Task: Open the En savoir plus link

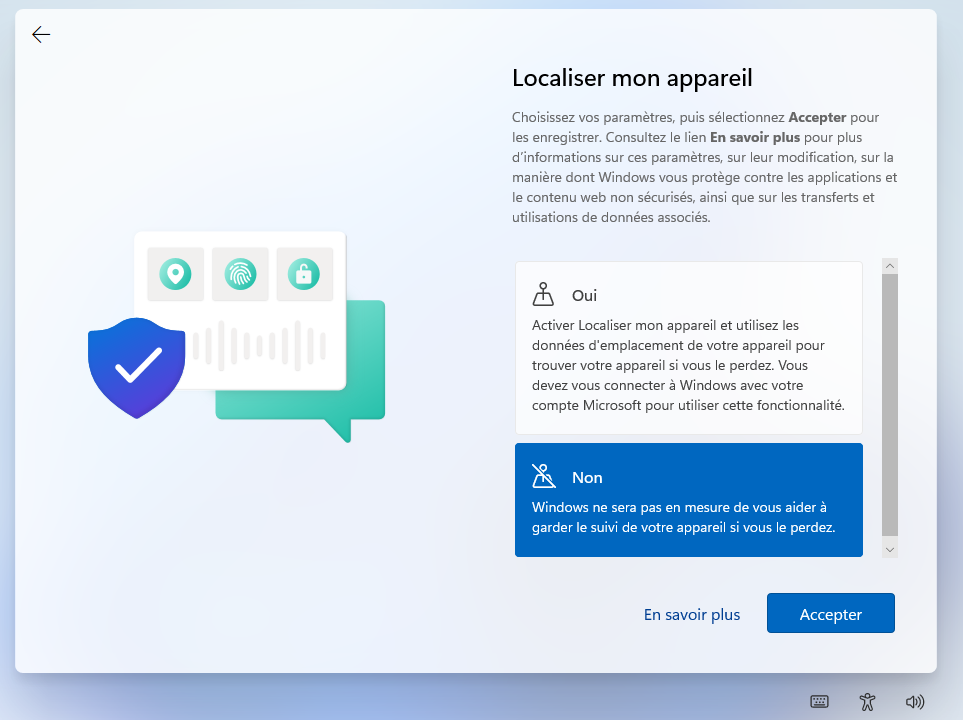Action: [x=692, y=614]
